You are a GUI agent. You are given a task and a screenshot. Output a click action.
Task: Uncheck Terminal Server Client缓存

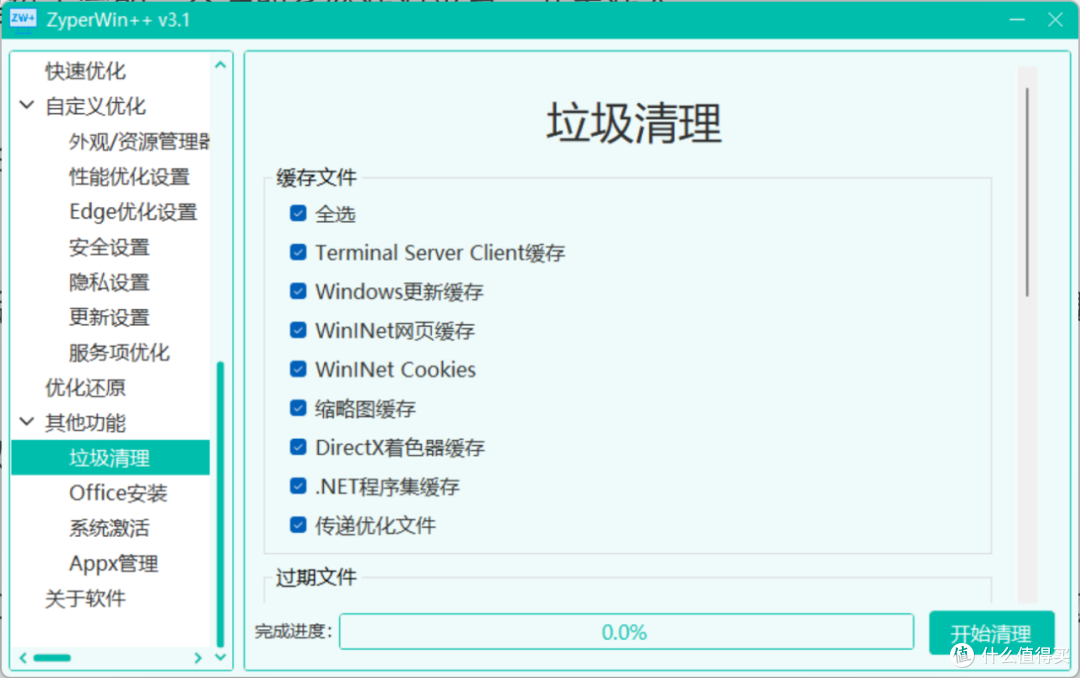pos(298,252)
